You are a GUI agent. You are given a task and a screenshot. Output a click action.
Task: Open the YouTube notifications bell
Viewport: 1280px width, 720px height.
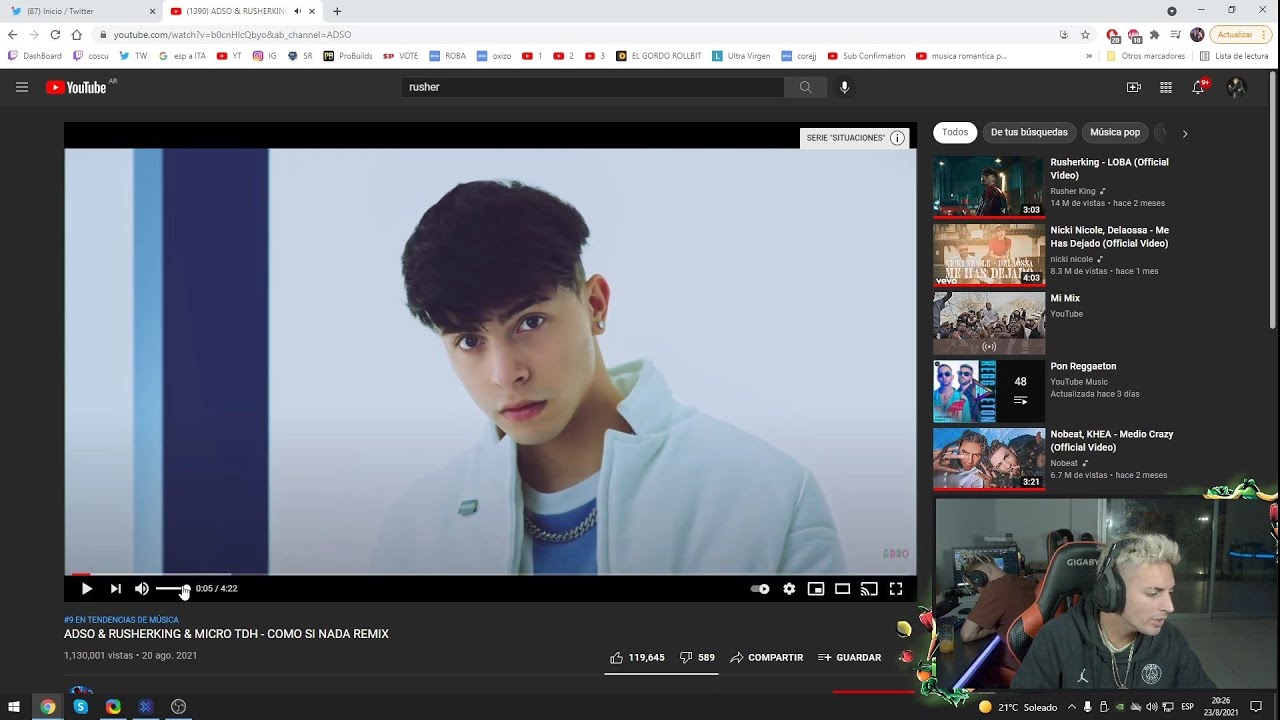pyautogui.click(x=1198, y=87)
